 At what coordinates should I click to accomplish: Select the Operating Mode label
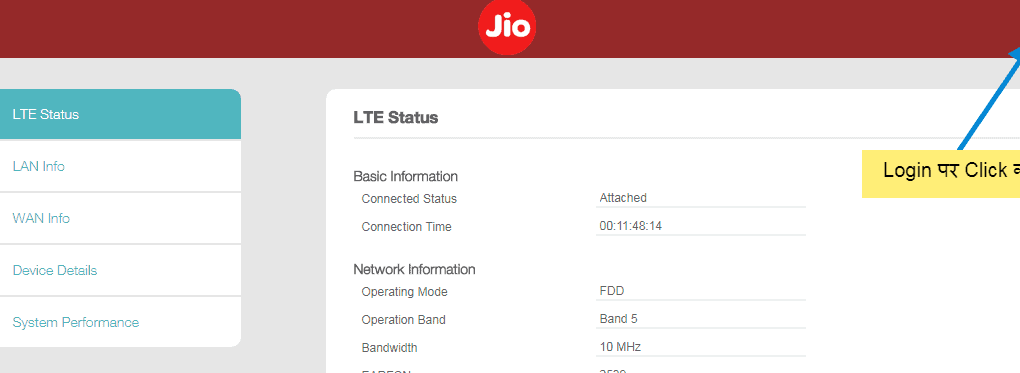pos(405,292)
